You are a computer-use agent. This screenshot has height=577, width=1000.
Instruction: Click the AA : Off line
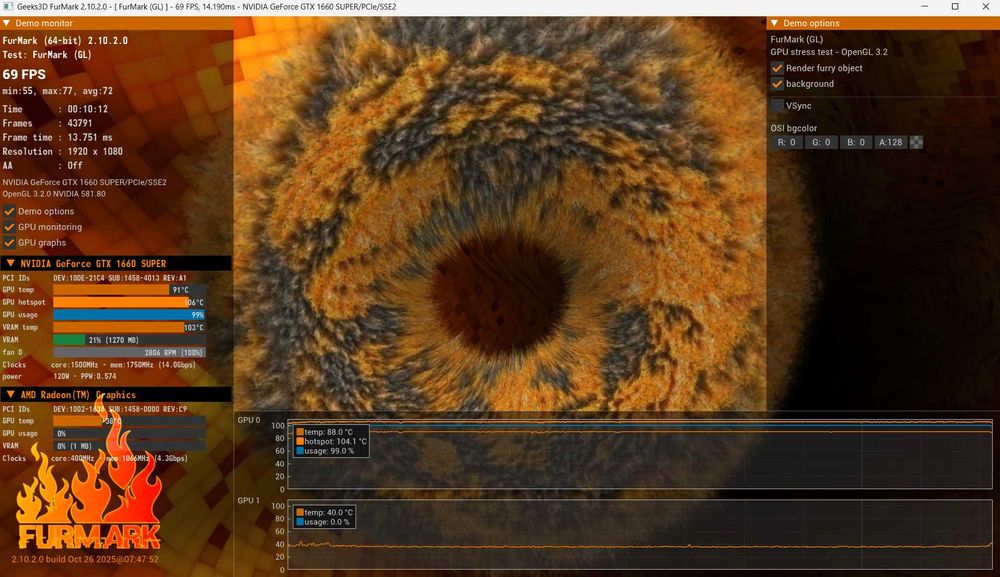coord(42,165)
